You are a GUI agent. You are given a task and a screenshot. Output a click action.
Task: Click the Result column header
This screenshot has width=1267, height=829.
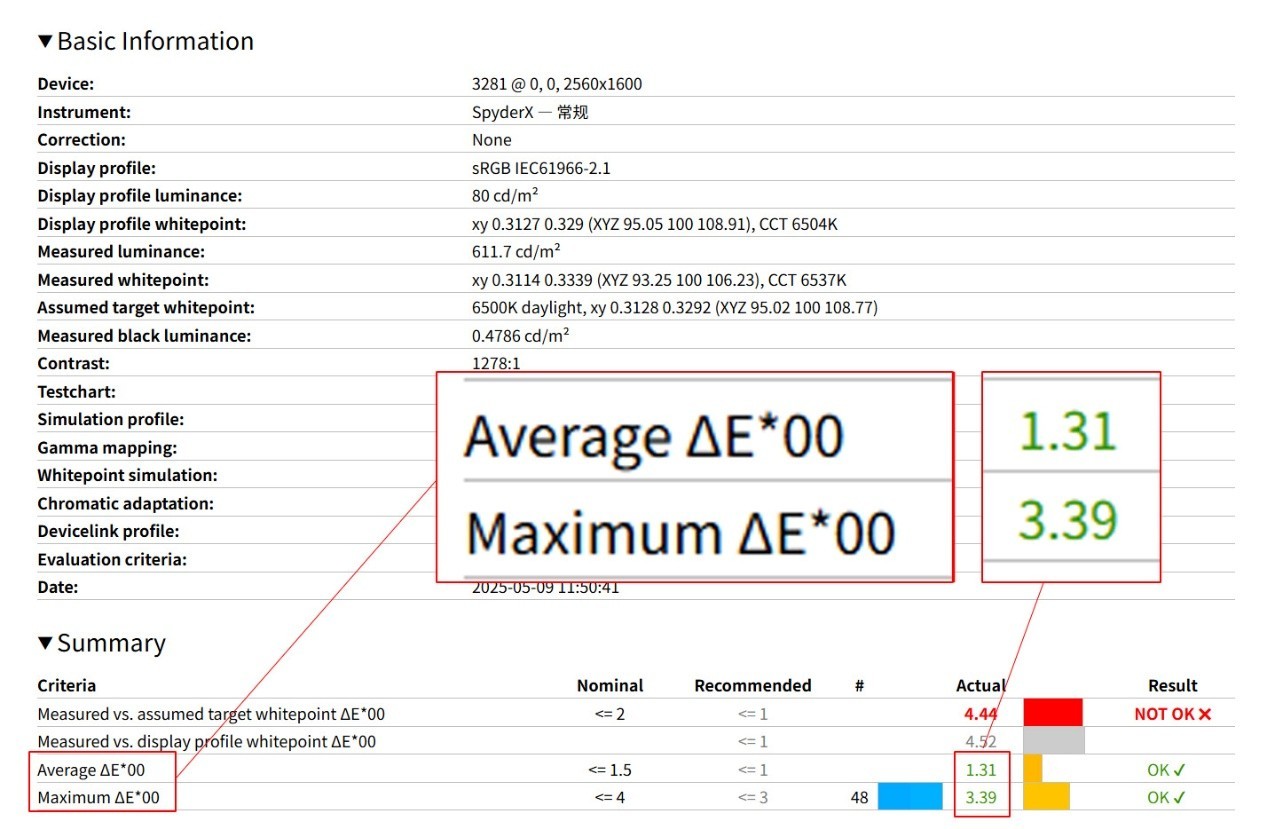pos(1172,685)
